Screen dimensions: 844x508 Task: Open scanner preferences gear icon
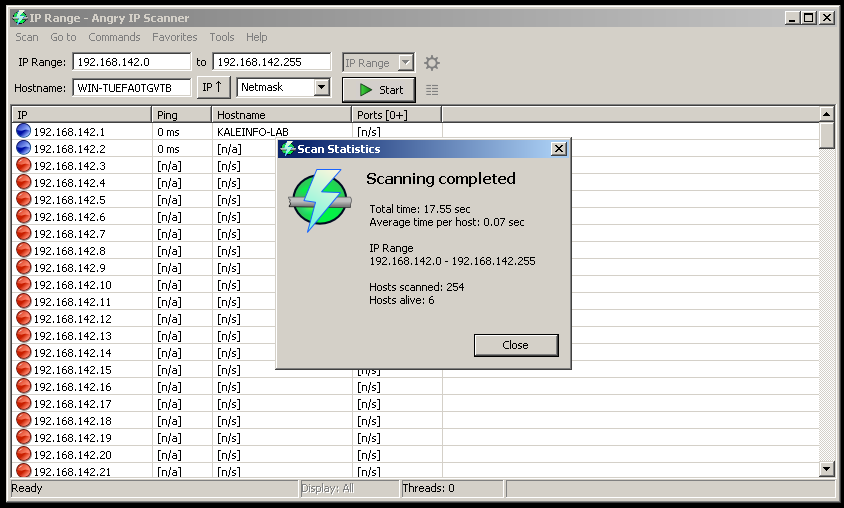[x=432, y=63]
